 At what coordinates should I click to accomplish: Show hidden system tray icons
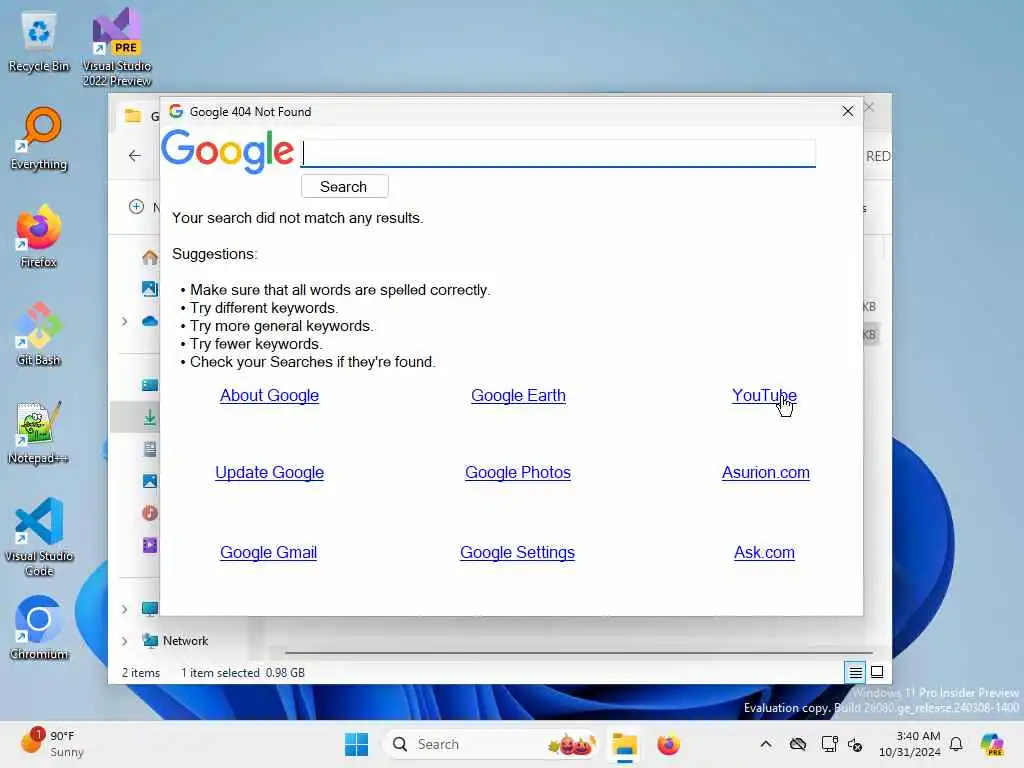point(766,744)
